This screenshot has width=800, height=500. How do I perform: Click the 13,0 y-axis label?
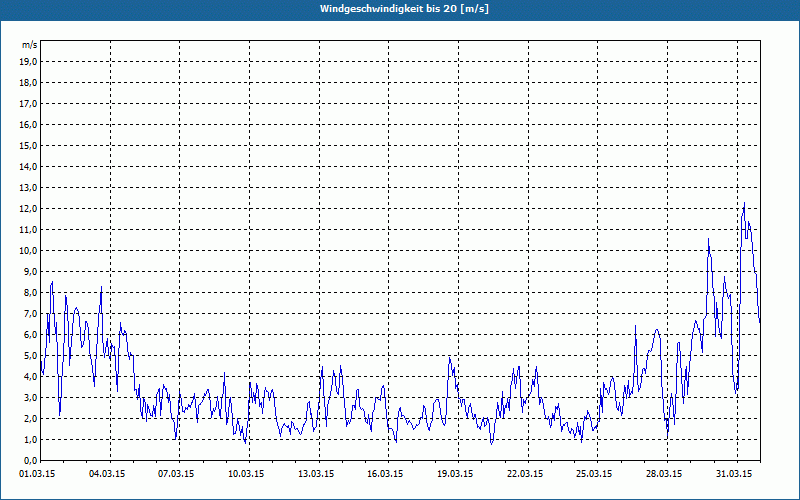coord(28,188)
